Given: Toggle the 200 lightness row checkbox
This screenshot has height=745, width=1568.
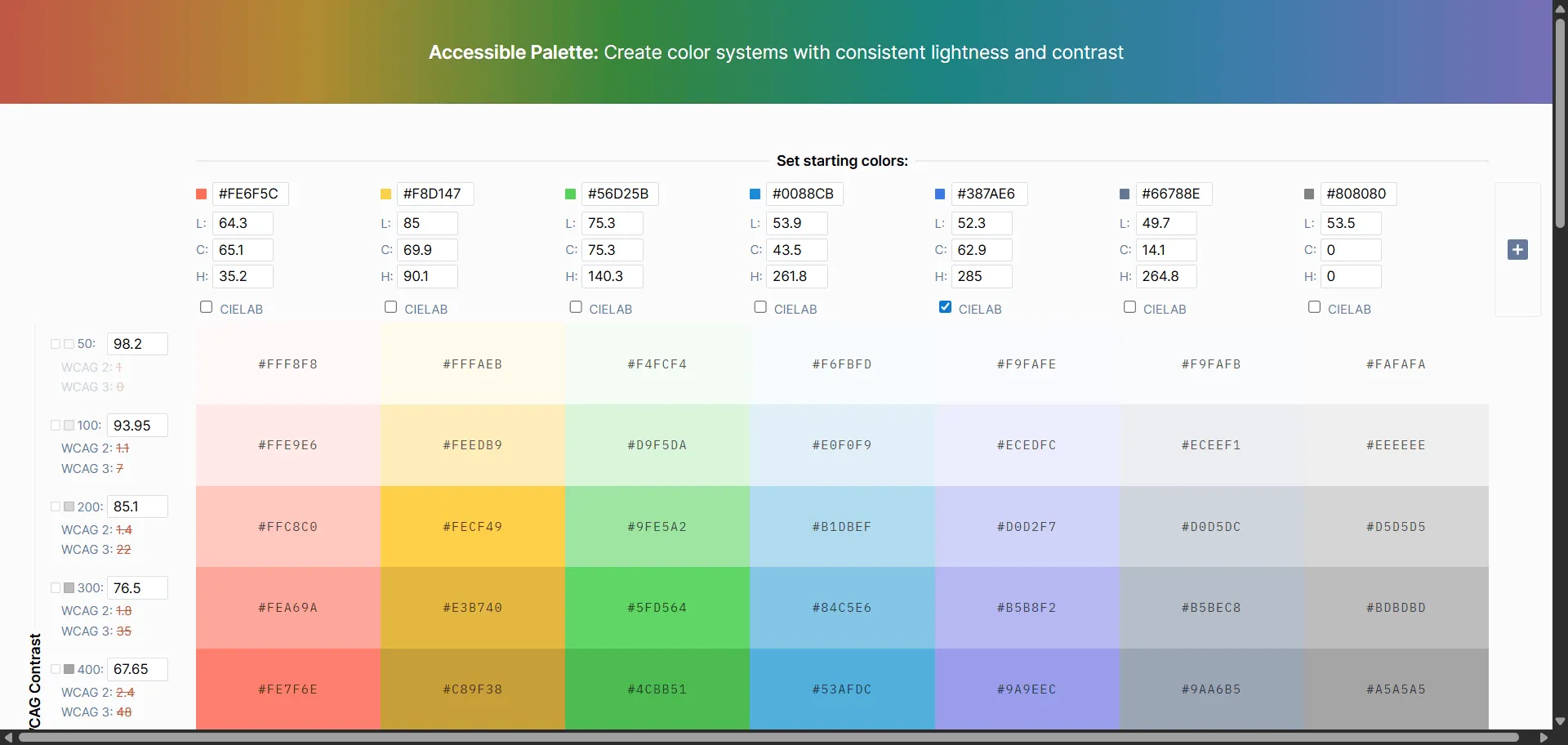Looking at the screenshot, I should [56, 506].
